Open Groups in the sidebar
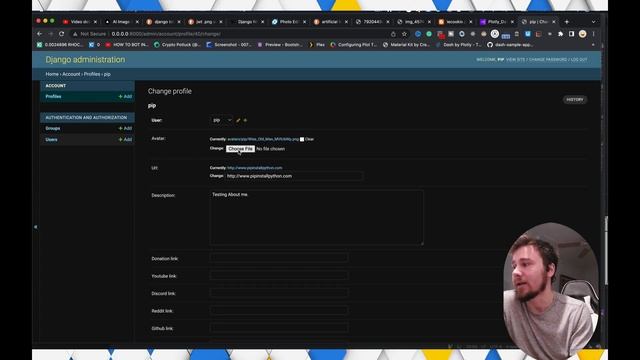This screenshot has height=360, width=640. [x=53, y=128]
